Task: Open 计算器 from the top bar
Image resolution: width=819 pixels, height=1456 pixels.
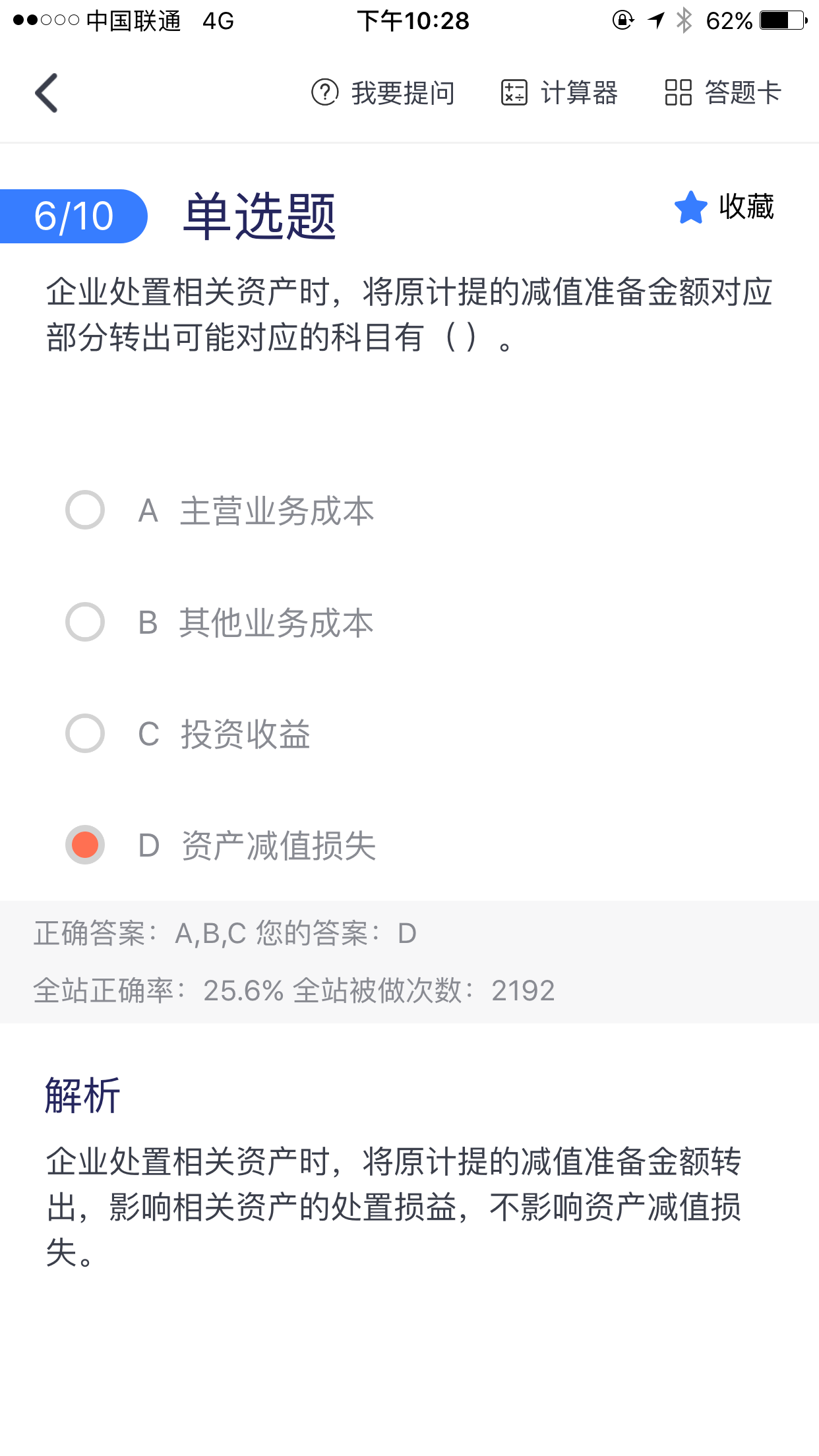Action: click(579, 93)
